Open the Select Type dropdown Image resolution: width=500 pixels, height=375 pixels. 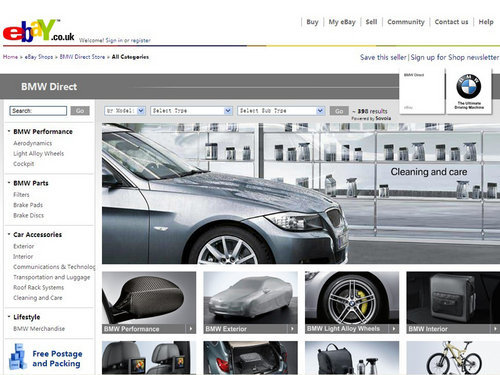(x=191, y=111)
